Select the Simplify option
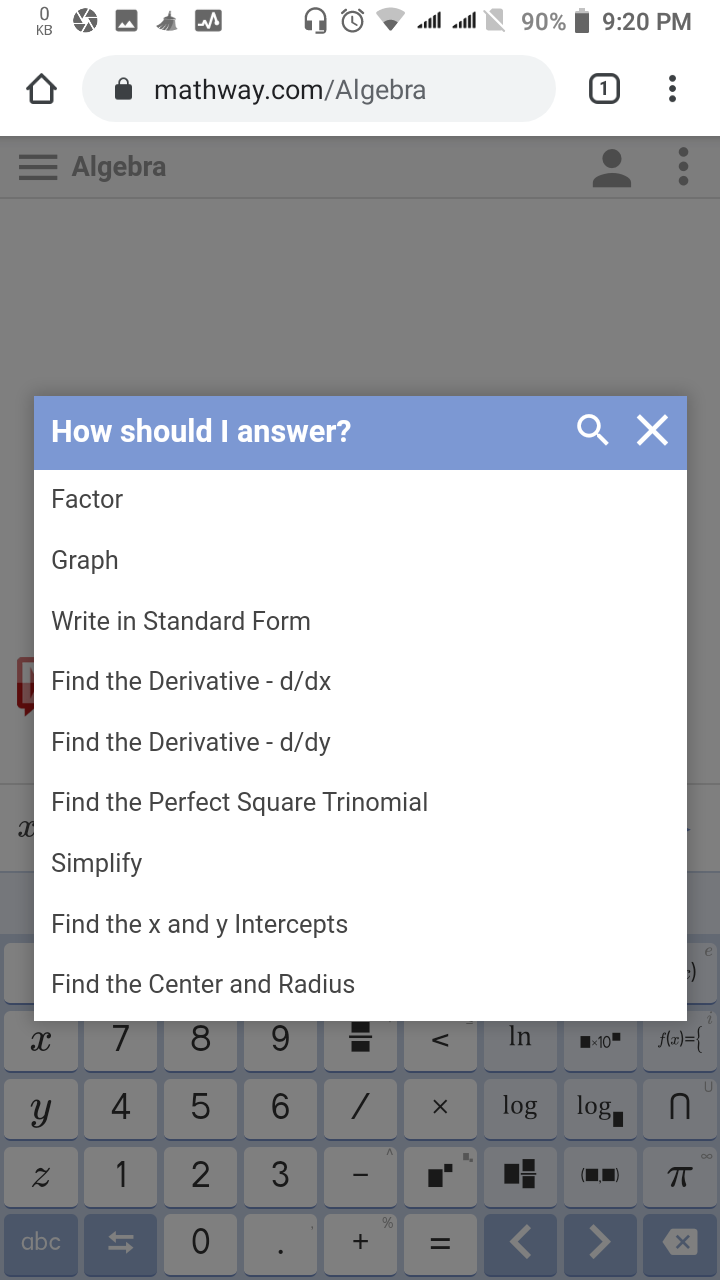The width and height of the screenshot is (720, 1280). click(97, 863)
